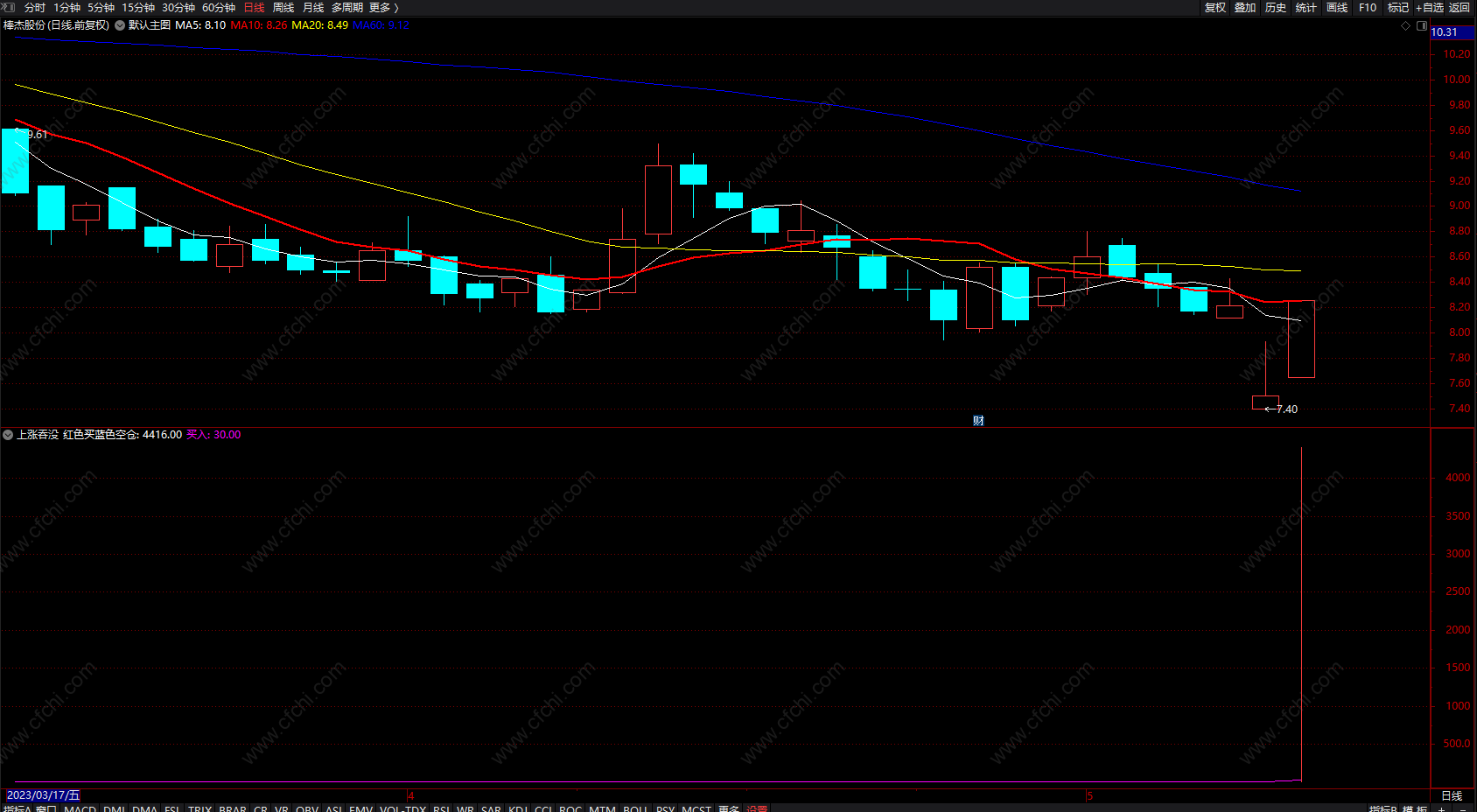Click the diamond icon above the price axis
Screen dimensions: 1477x812
point(1406,25)
